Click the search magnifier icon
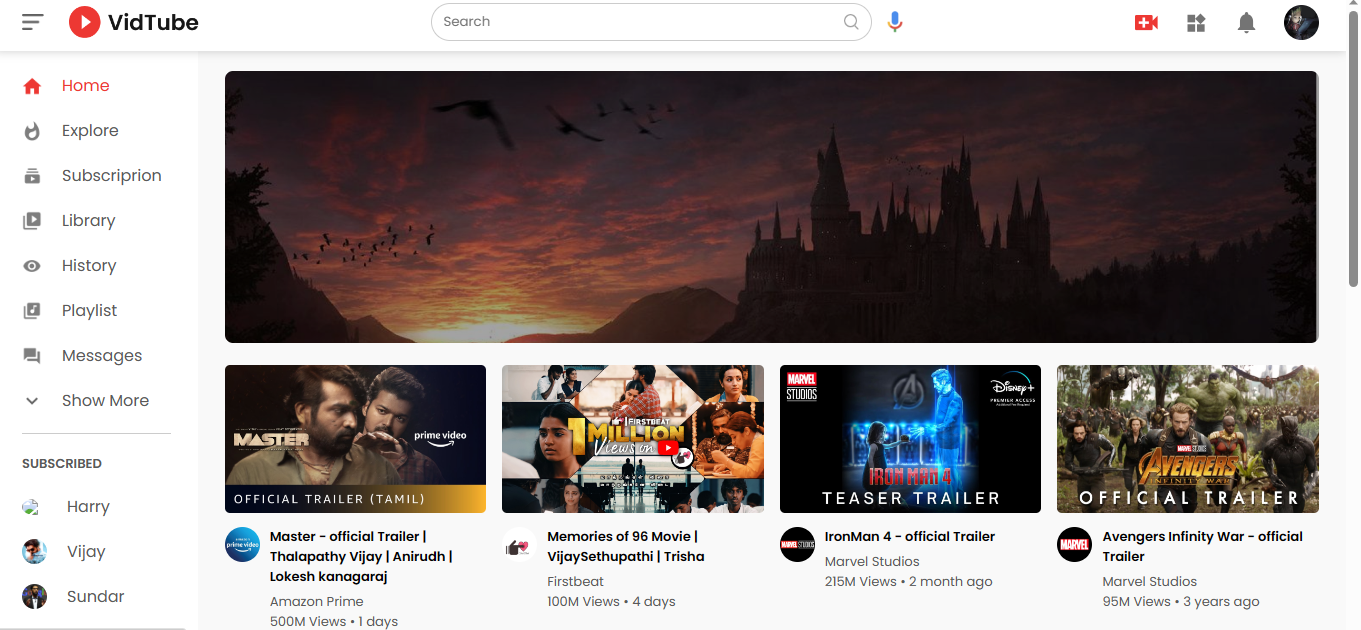Viewport: 1361px width, 630px height. coord(851,22)
